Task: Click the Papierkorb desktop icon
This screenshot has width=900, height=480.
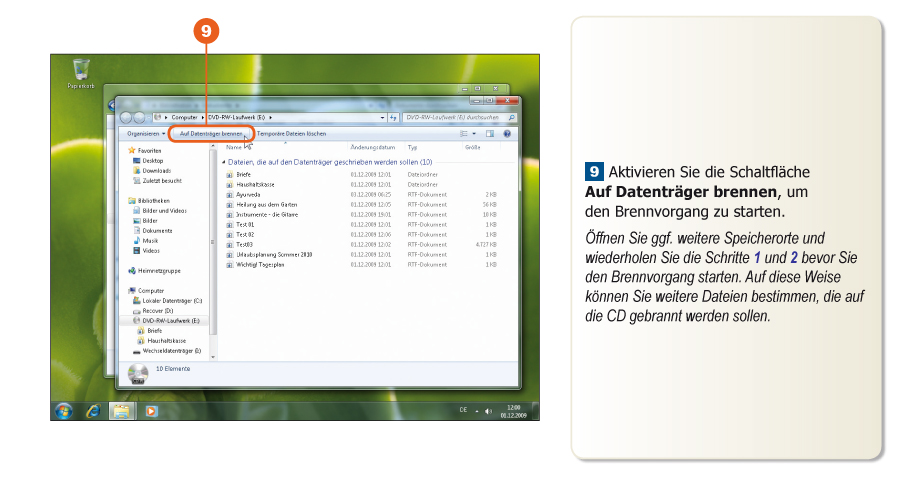Action: pyautogui.click(x=81, y=72)
